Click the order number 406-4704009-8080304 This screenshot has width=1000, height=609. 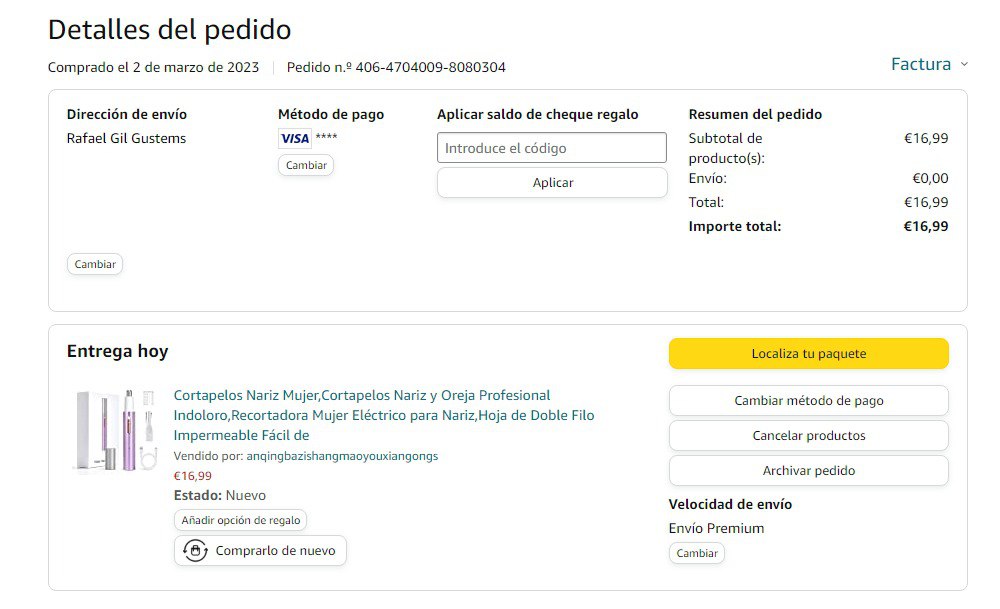(430, 68)
